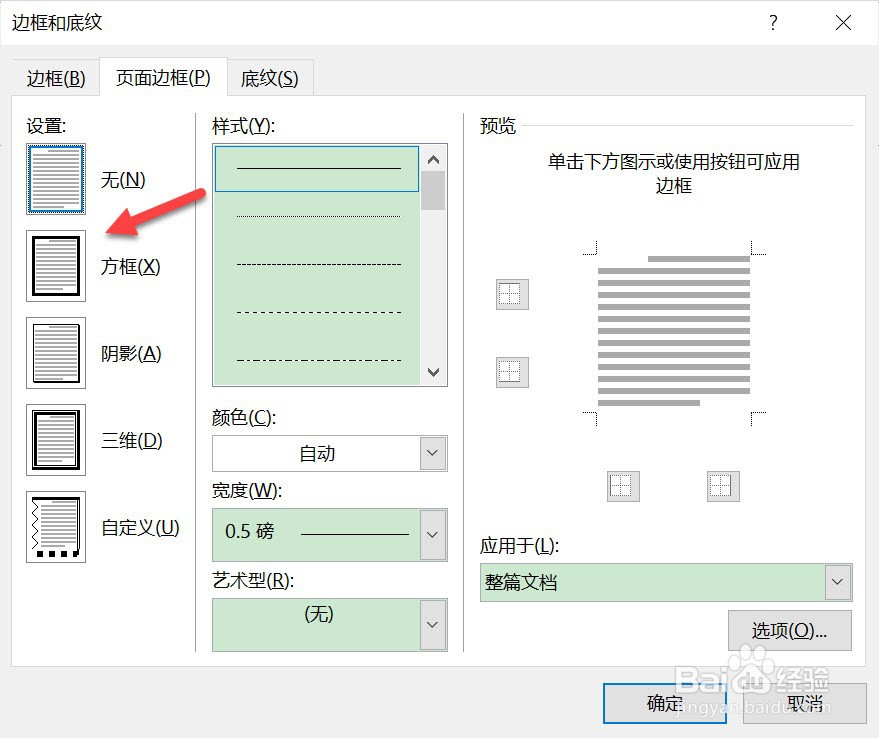
Task: Toggle the left border button under preview
Action: point(623,486)
